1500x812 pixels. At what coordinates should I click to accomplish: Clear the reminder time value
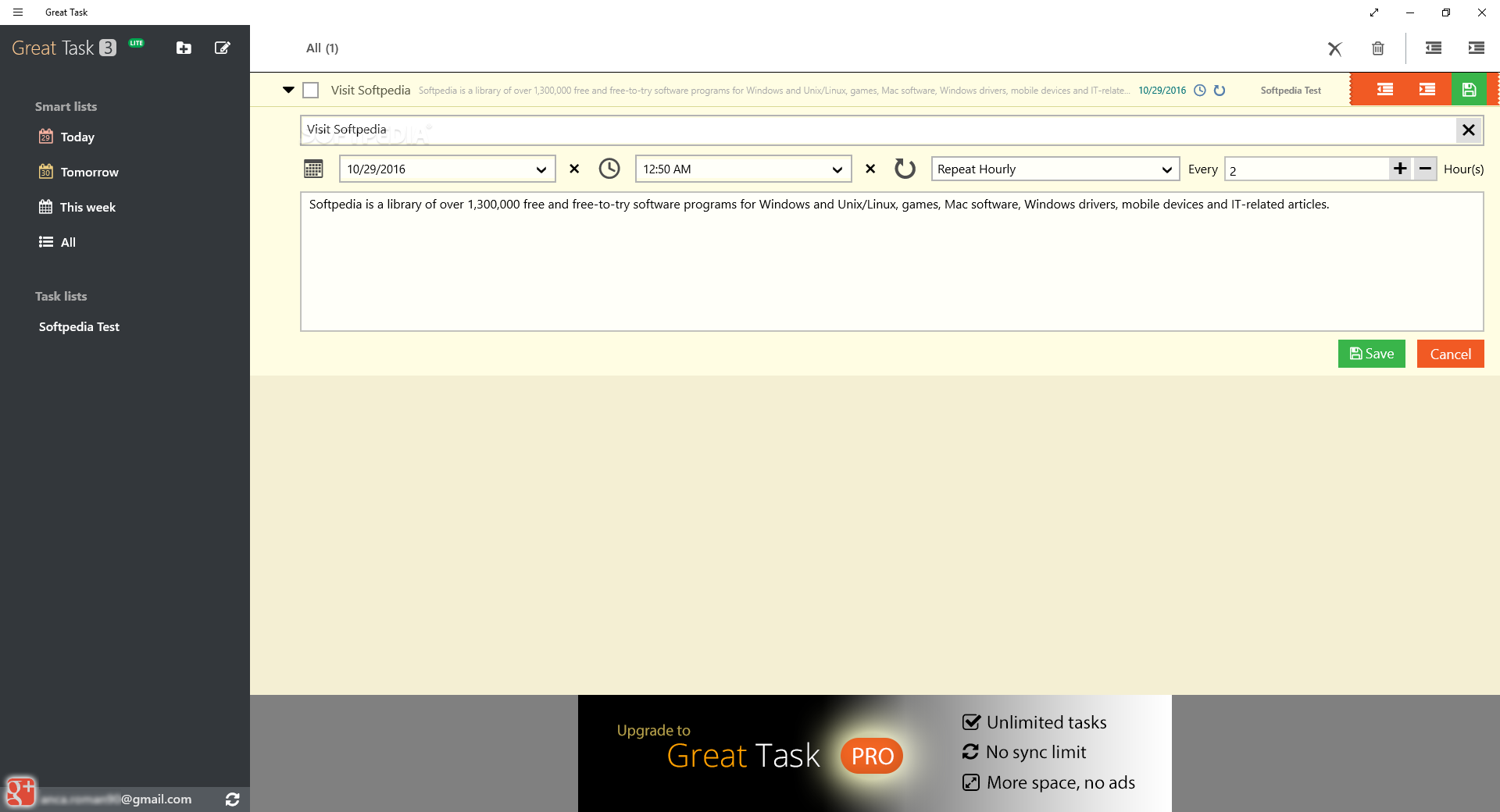(870, 169)
